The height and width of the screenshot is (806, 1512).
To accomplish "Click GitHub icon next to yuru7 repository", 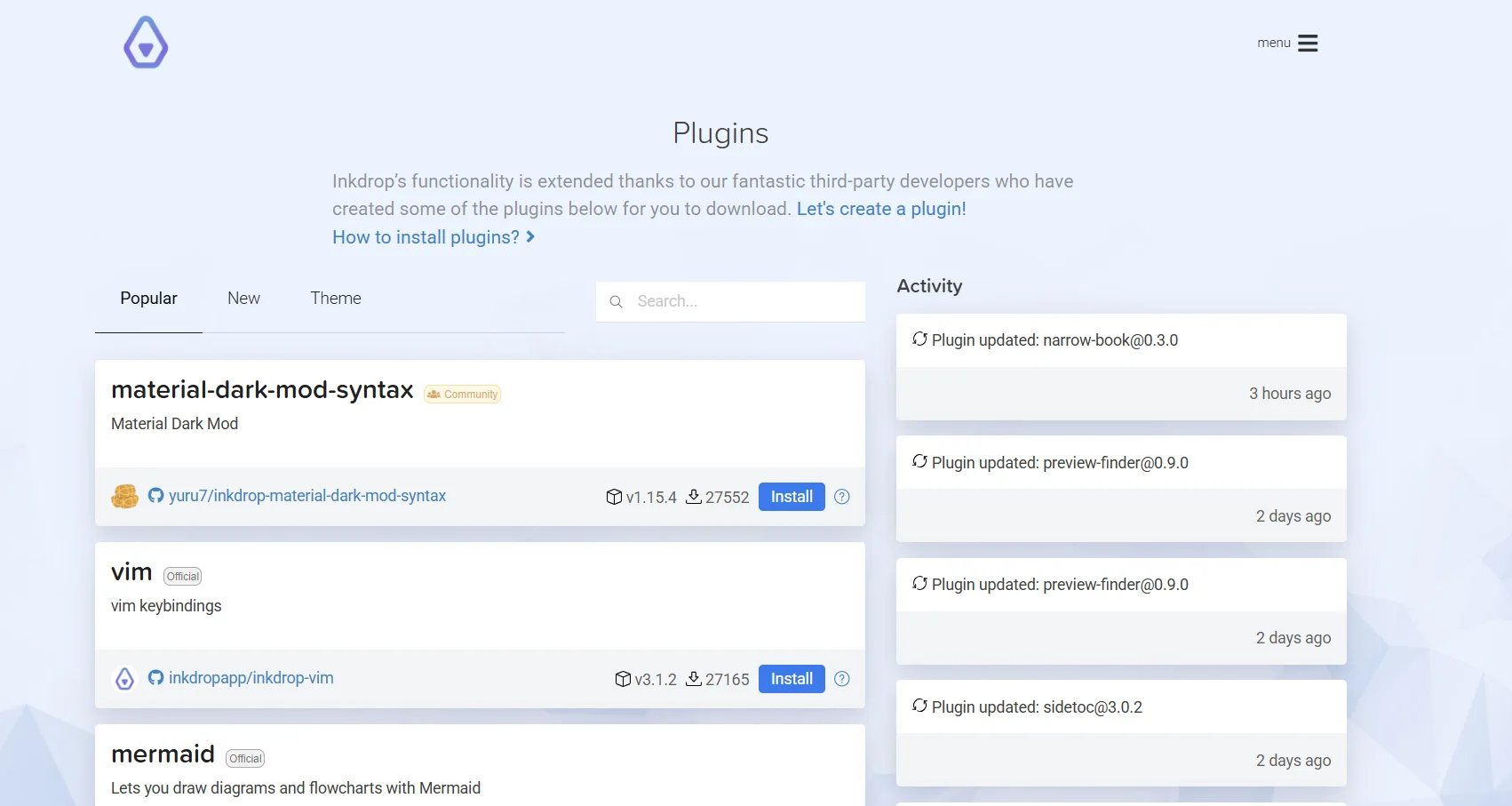I will tap(155, 496).
